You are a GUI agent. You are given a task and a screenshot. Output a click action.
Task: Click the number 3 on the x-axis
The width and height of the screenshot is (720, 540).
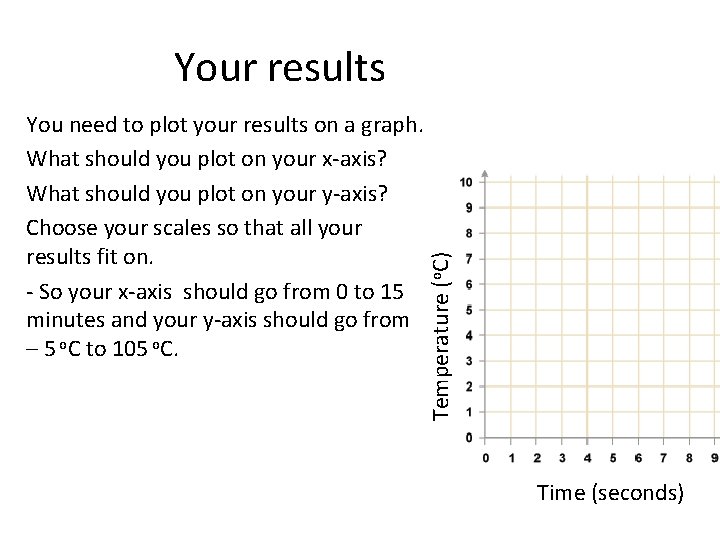click(563, 458)
